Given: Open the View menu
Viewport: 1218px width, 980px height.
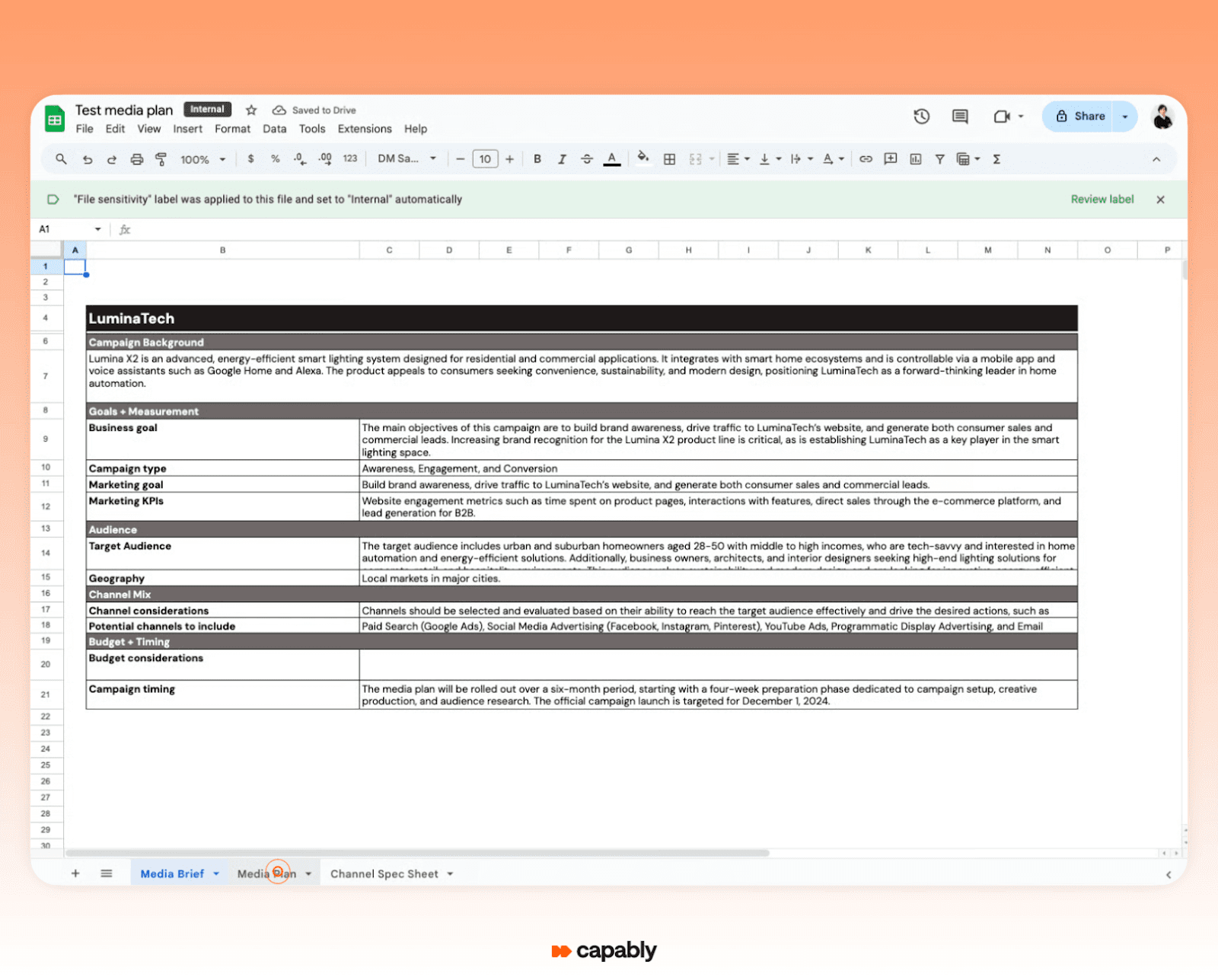Looking at the screenshot, I should coord(149,129).
